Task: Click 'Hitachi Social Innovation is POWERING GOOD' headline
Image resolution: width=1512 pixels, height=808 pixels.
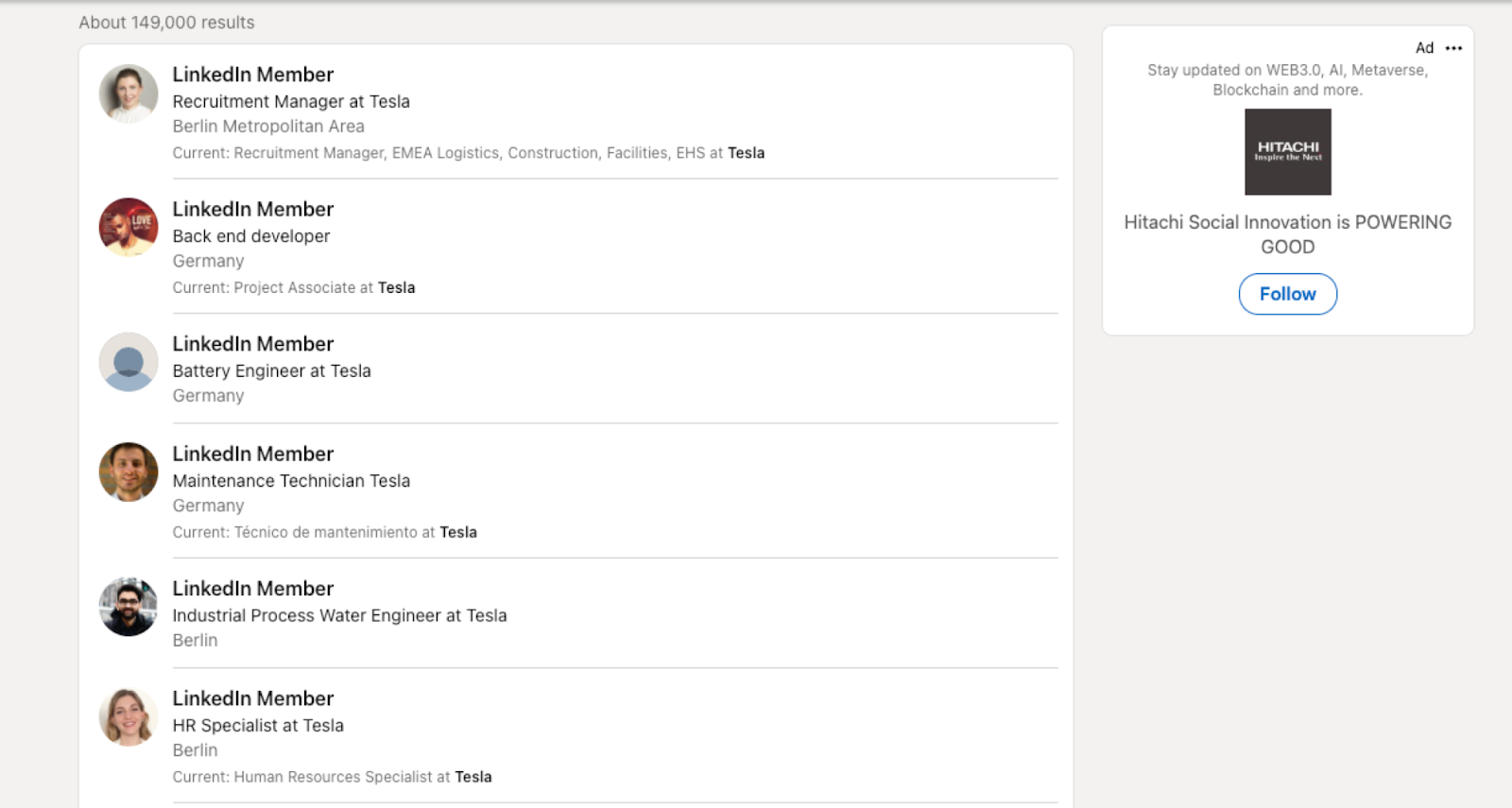Action: click(x=1287, y=234)
